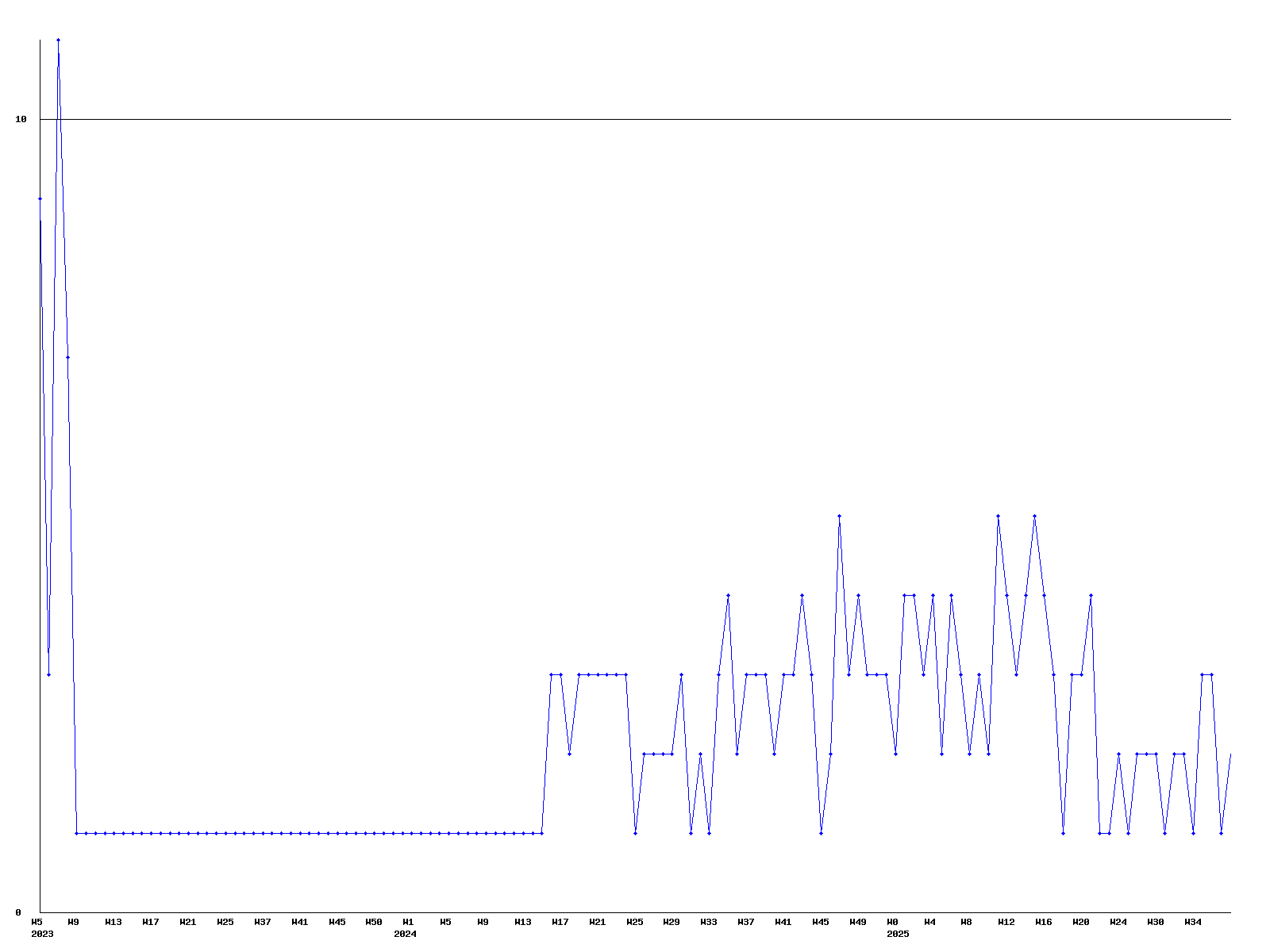Screen dimensions: 1270x952
Task: Click the W12 week label
Action: [x=1006, y=922]
